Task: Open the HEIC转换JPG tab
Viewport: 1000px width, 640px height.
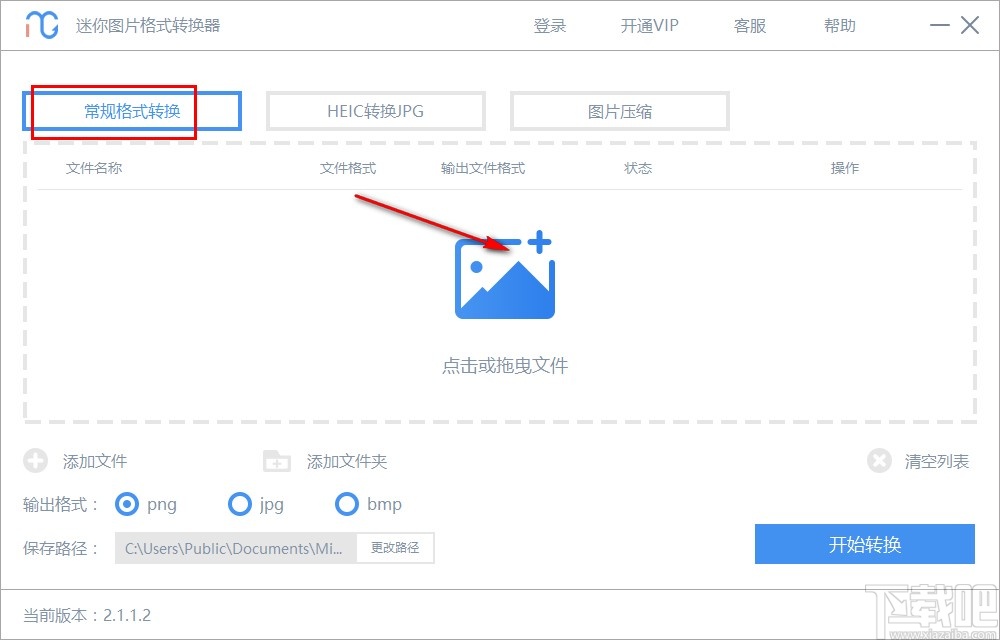Action: (x=375, y=110)
